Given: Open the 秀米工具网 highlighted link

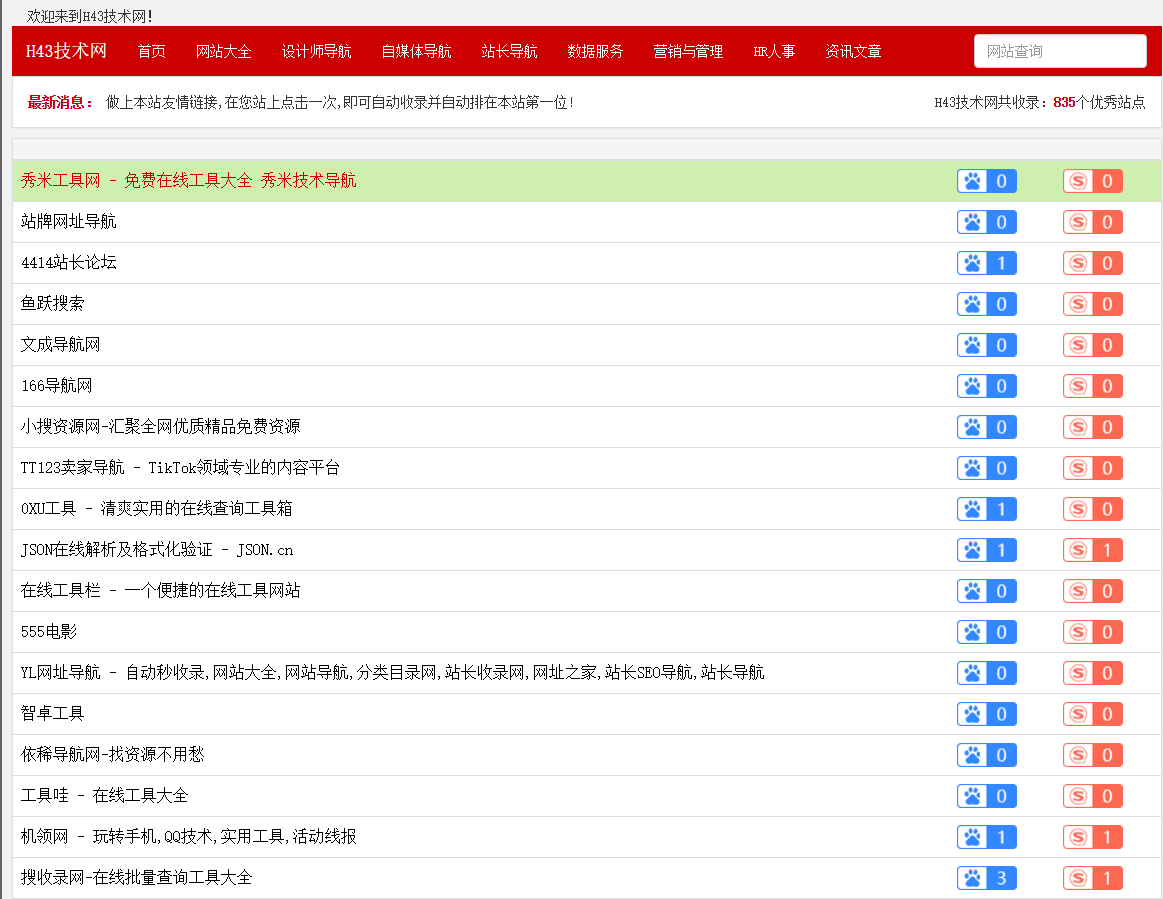Looking at the screenshot, I should (x=188, y=181).
